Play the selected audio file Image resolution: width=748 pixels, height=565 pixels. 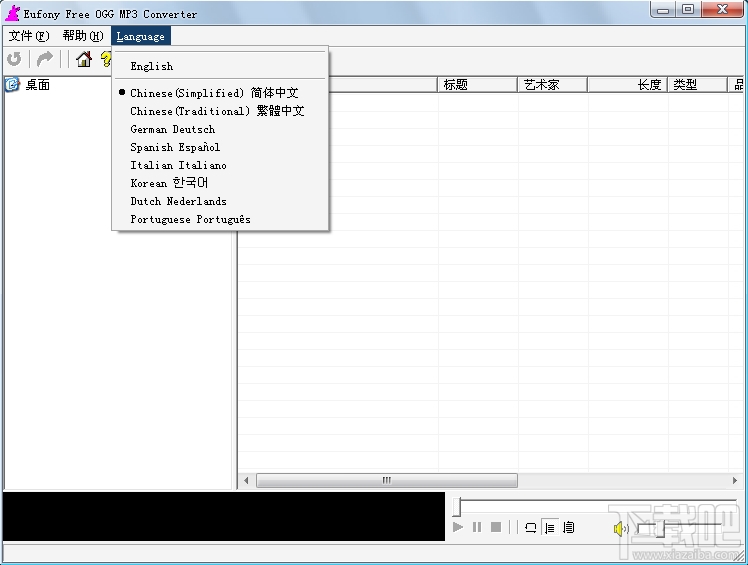coord(458,527)
